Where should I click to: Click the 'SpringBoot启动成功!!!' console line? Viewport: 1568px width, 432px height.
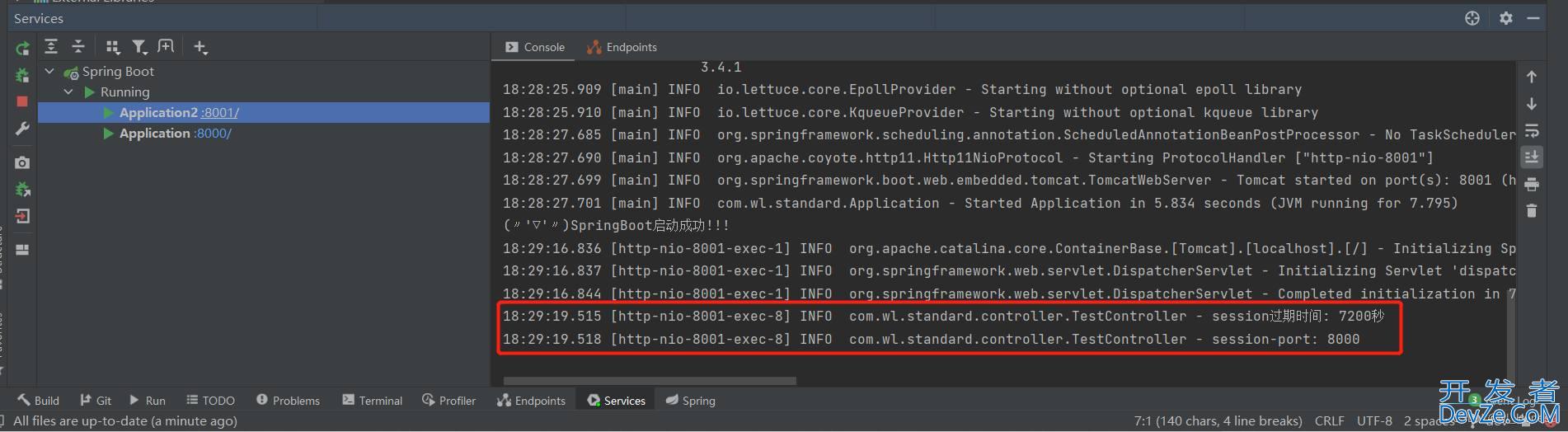616,226
